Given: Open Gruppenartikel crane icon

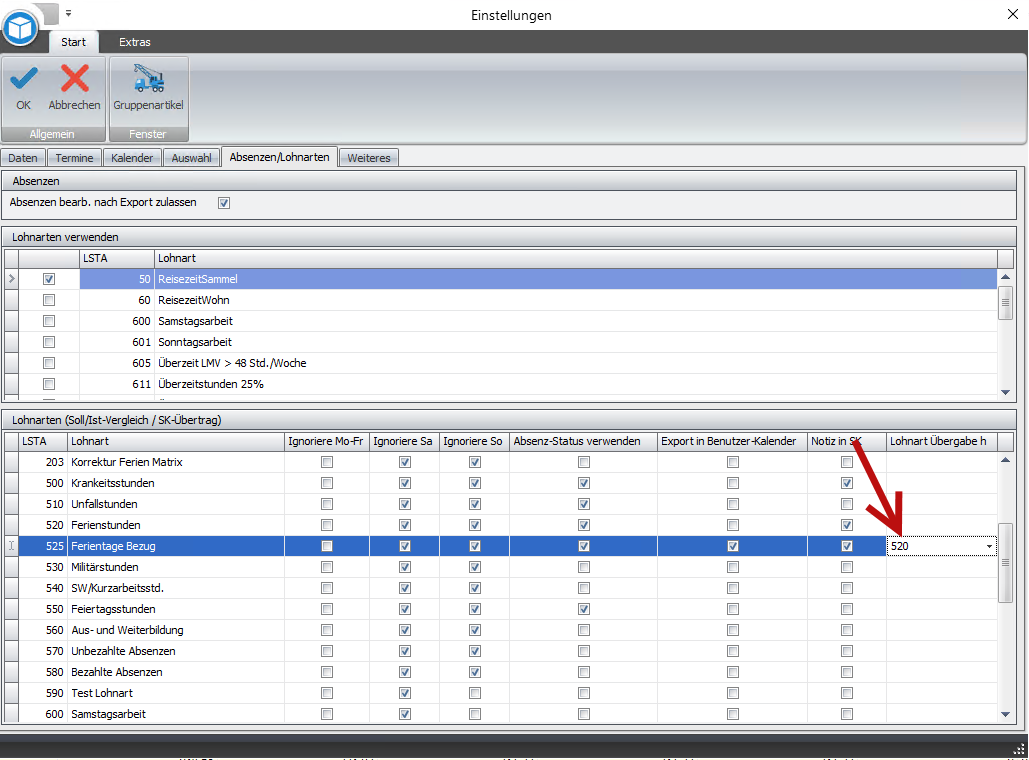Looking at the screenshot, I should click(148, 79).
